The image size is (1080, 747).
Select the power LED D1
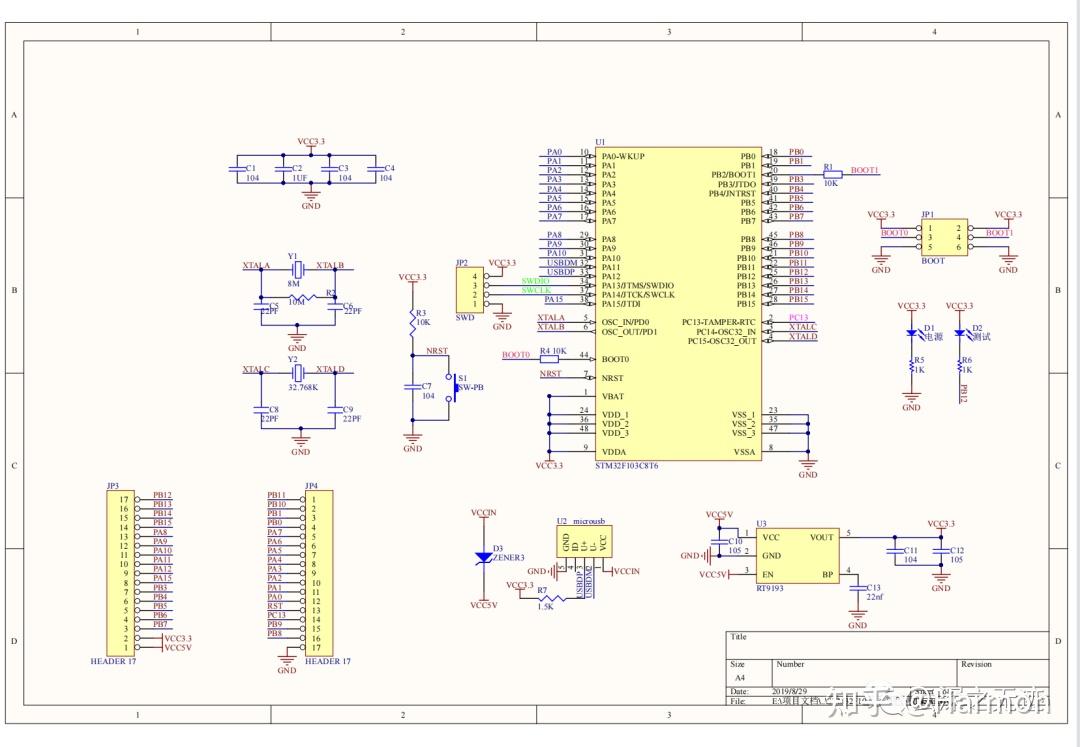tap(913, 333)
